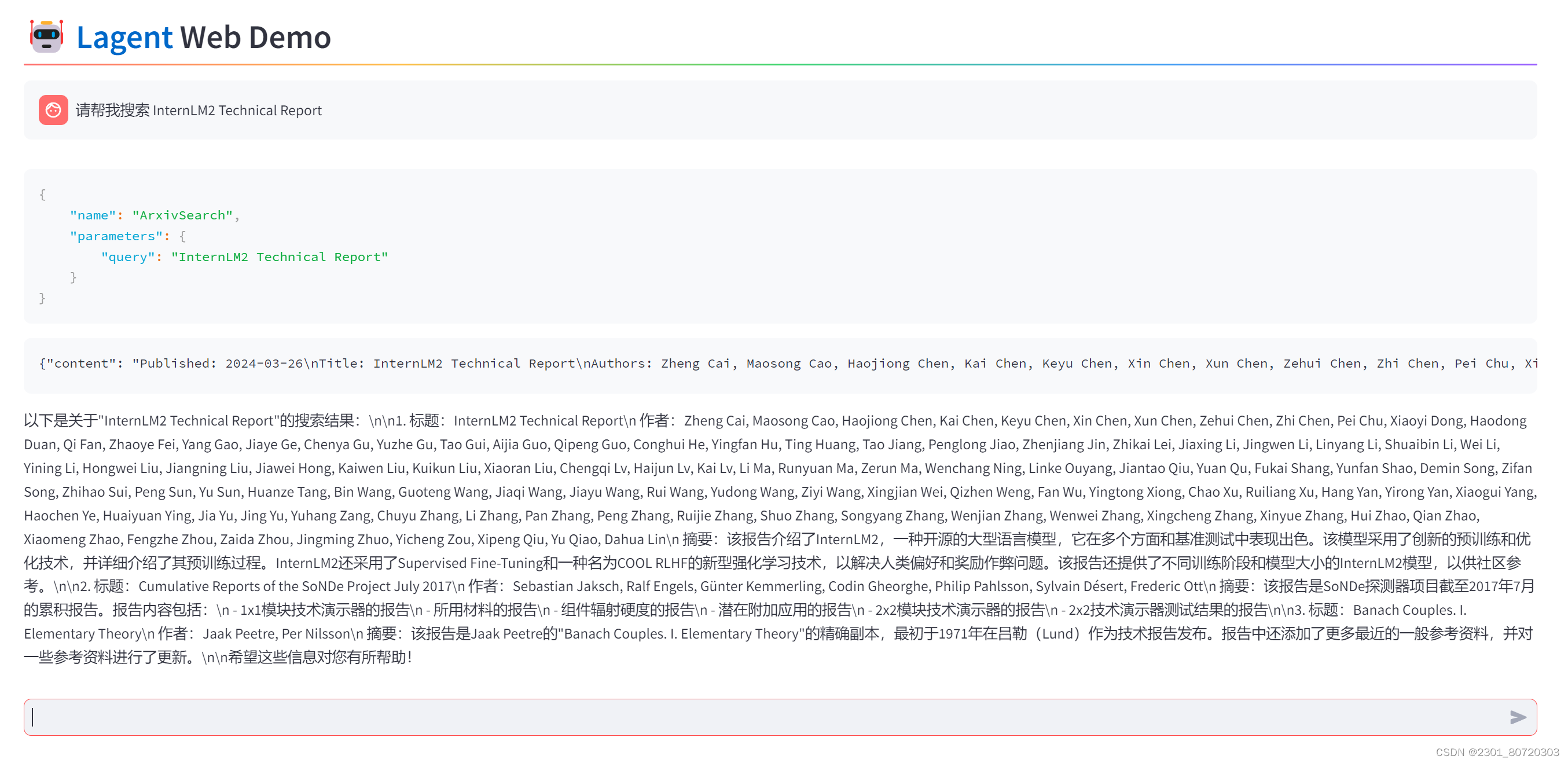Click the "ArxivSearch" value in JSON
This screenshot has height=763, width=1568.
point(182,215)
